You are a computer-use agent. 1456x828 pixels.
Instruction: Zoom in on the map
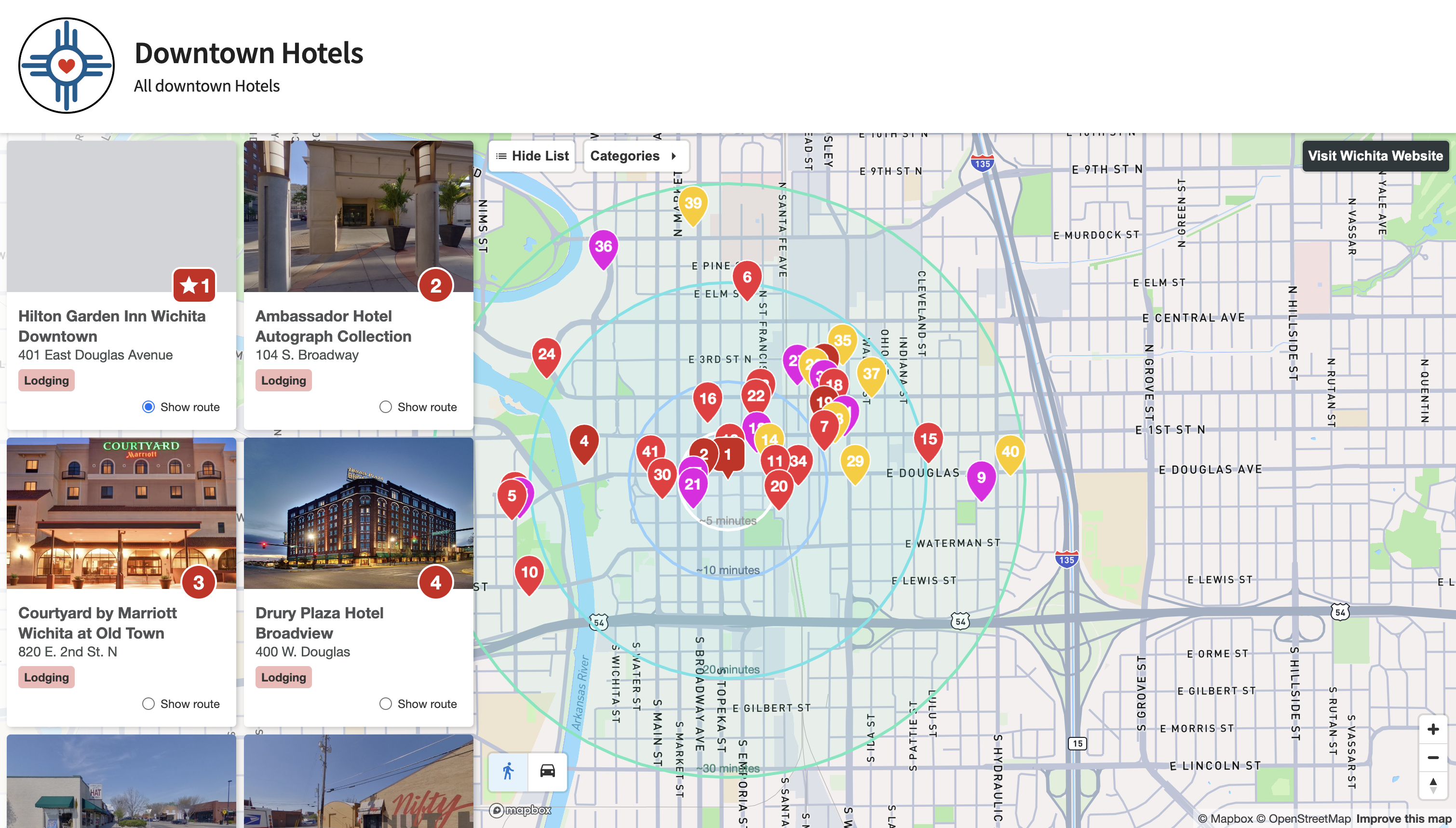click(1433, 730)
